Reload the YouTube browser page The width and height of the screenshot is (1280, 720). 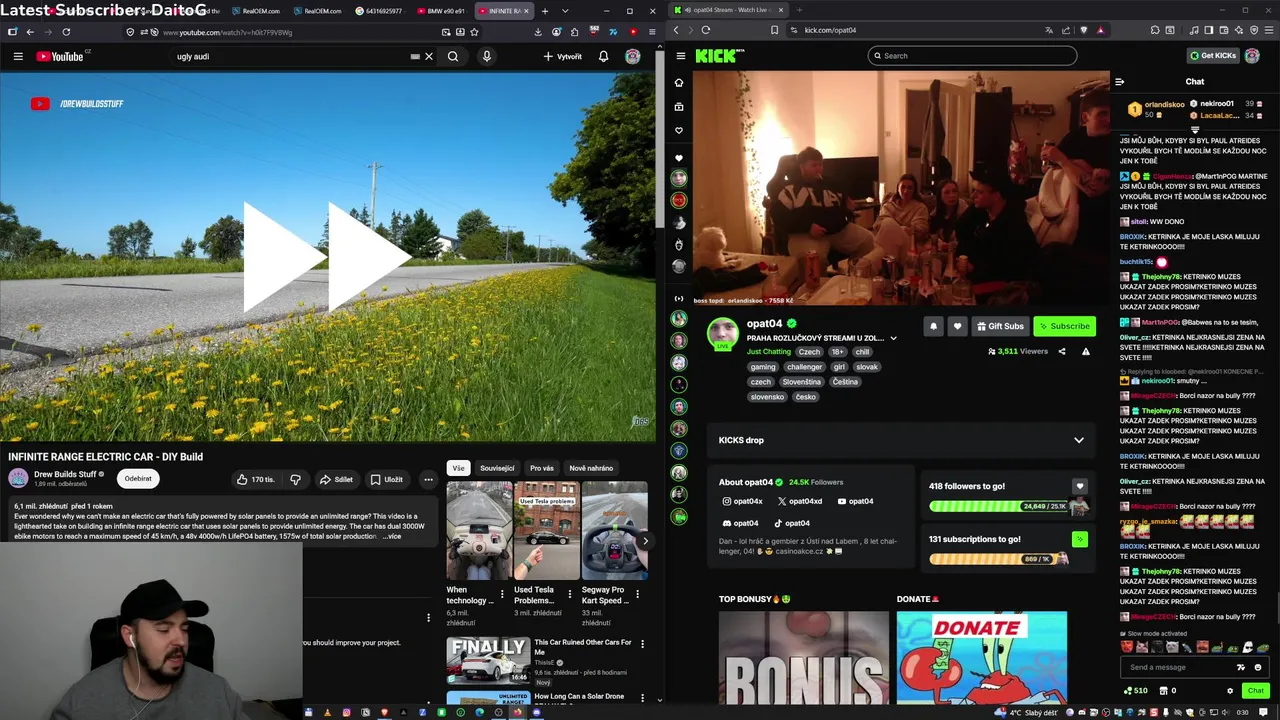coord(66,32)
